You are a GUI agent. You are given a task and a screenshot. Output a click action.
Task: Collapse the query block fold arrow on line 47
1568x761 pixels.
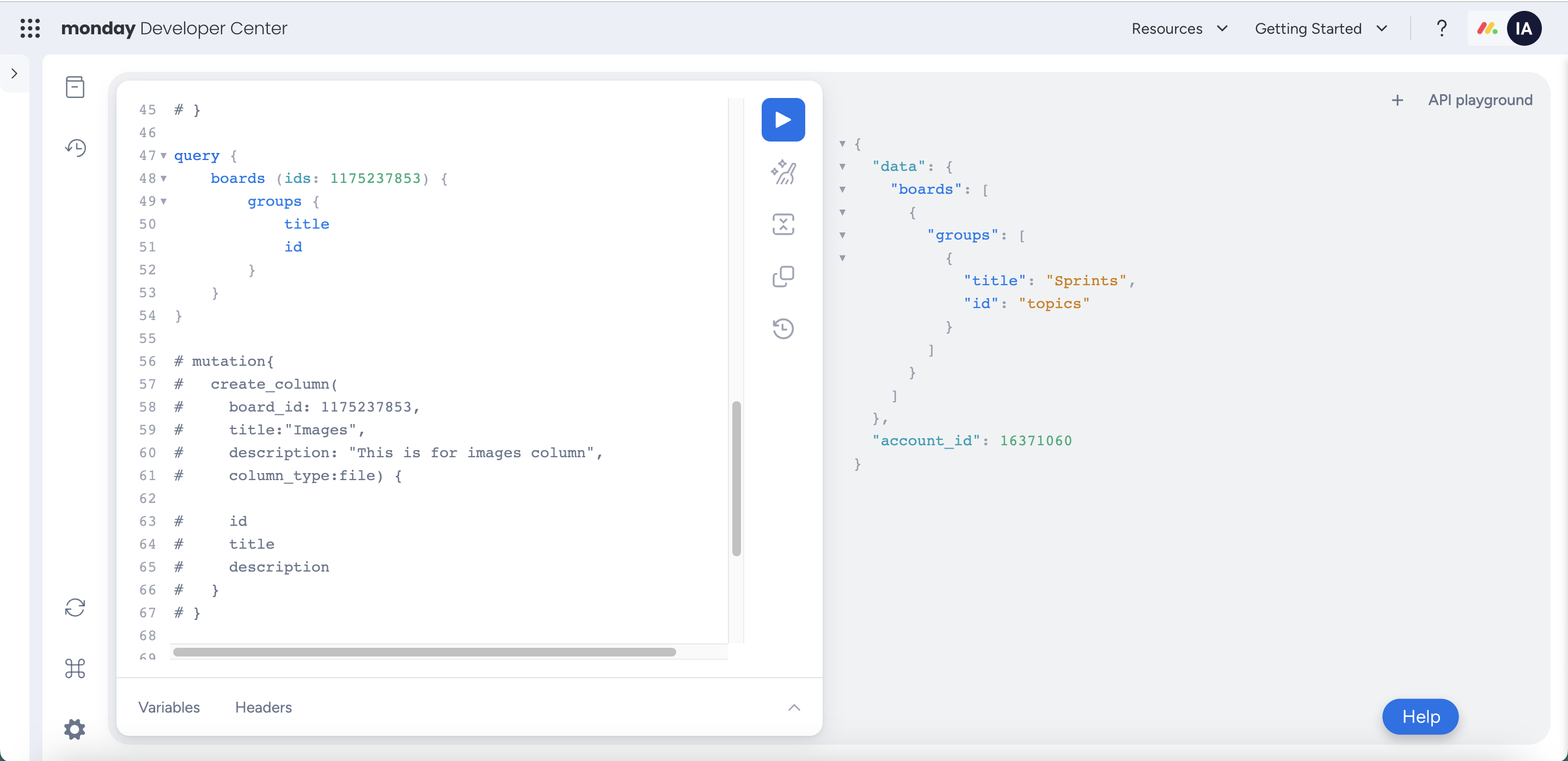click(163, 156)
